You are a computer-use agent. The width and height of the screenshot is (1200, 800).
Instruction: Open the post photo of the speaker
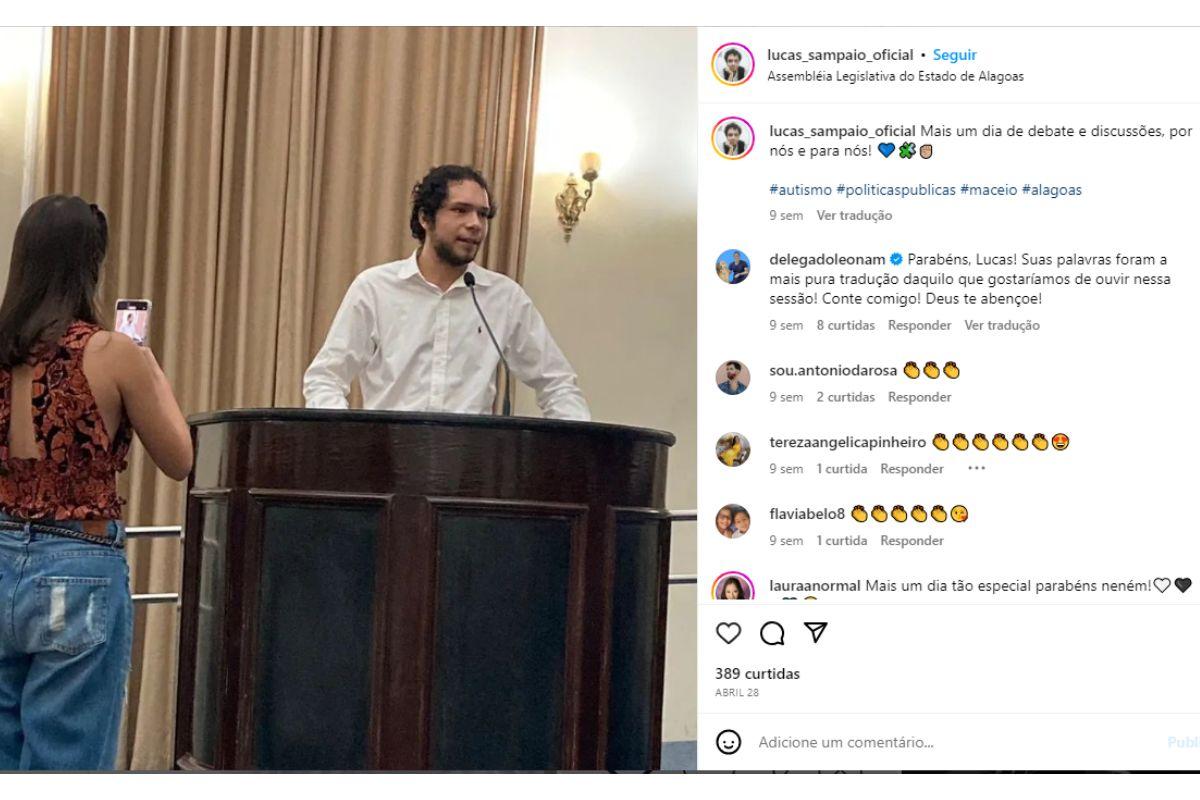click(348, 398)
